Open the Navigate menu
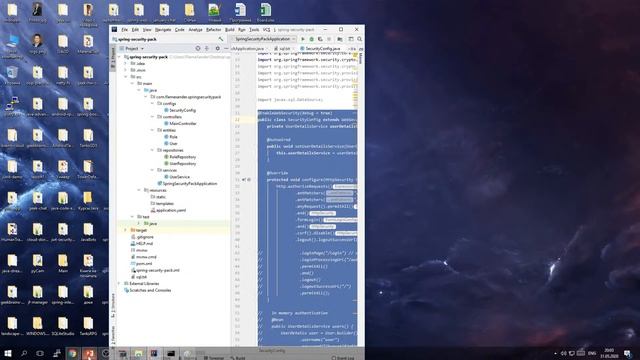 [x=163, y=30]
